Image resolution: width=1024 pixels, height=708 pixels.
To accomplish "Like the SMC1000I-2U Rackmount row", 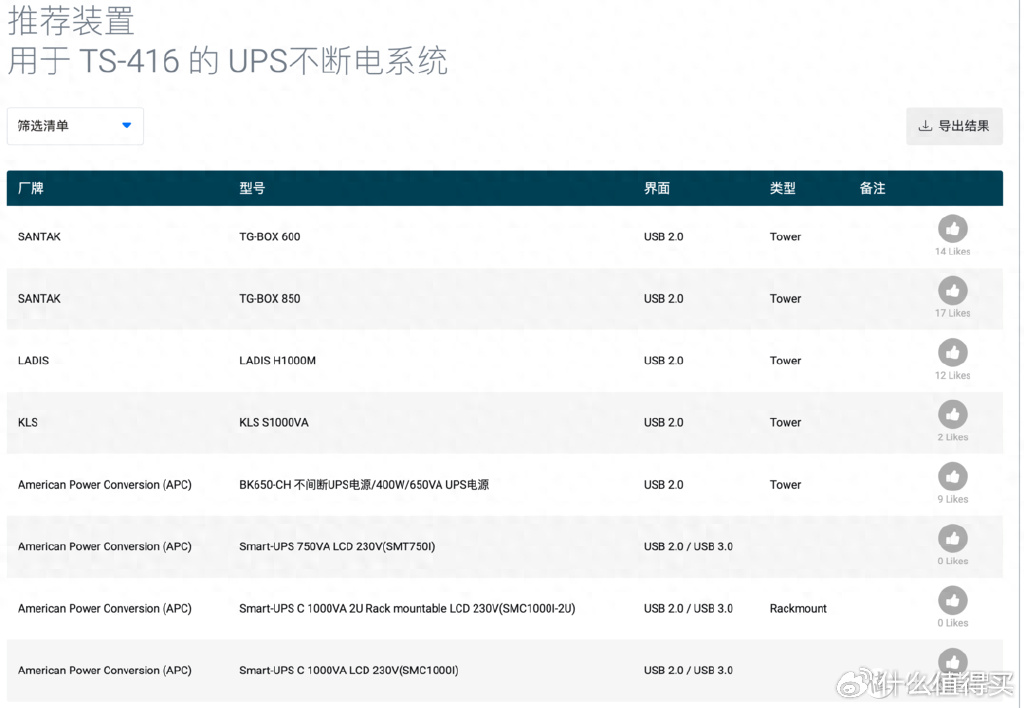I will 952,600.
